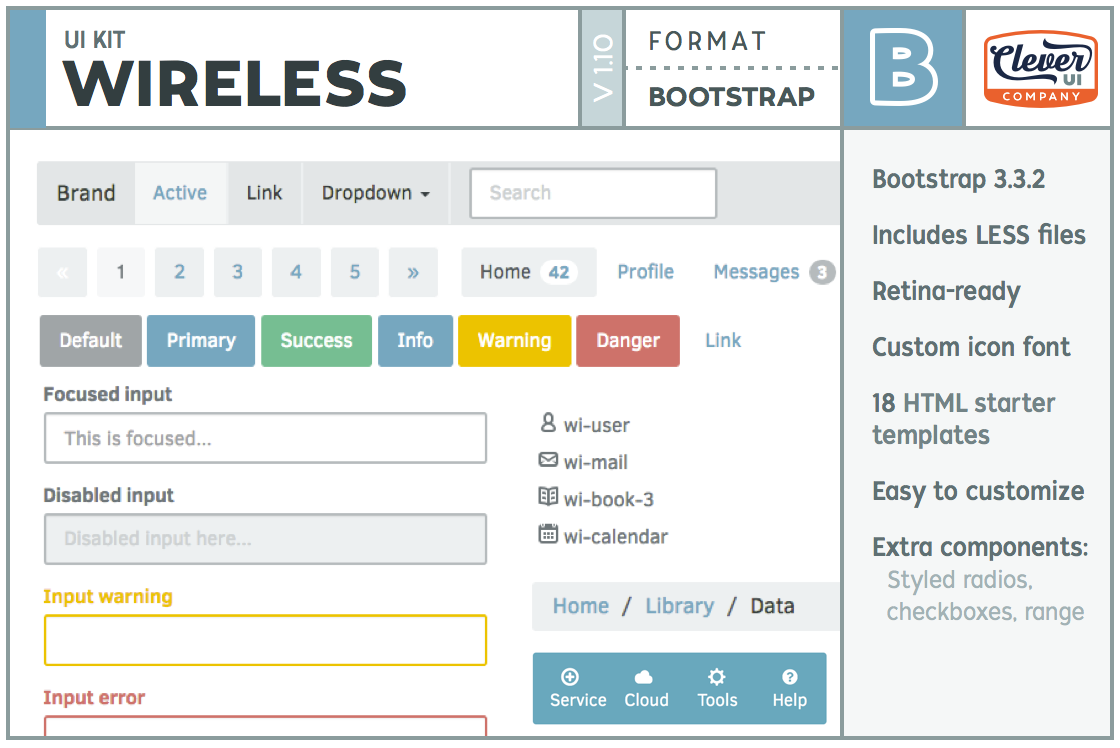Click the yellow Input warning field
The height and width of the screenshot is (748, 1120).
pyautogui.click(x=266, y=640)
